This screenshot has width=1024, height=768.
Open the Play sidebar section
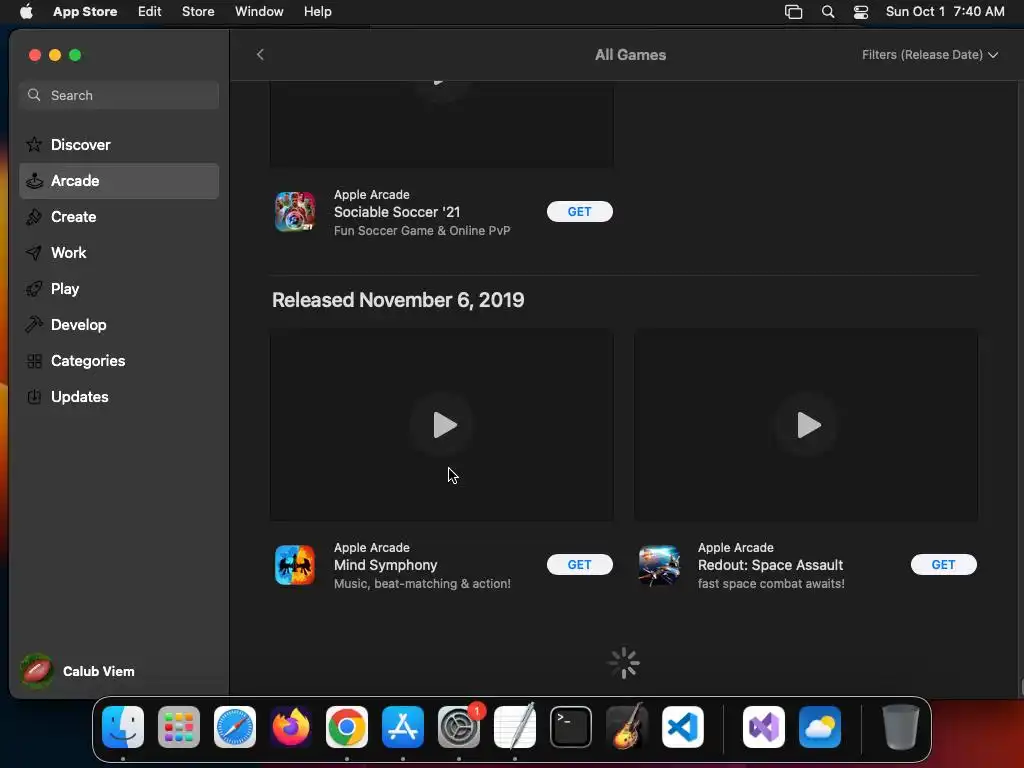(x=119, y=289)
